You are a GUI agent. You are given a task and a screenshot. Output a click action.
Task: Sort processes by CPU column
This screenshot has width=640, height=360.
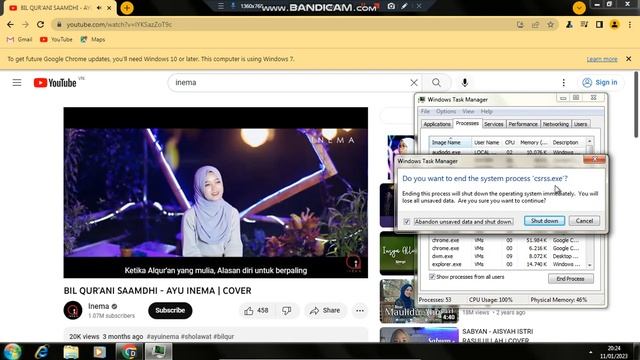[509, 142]
